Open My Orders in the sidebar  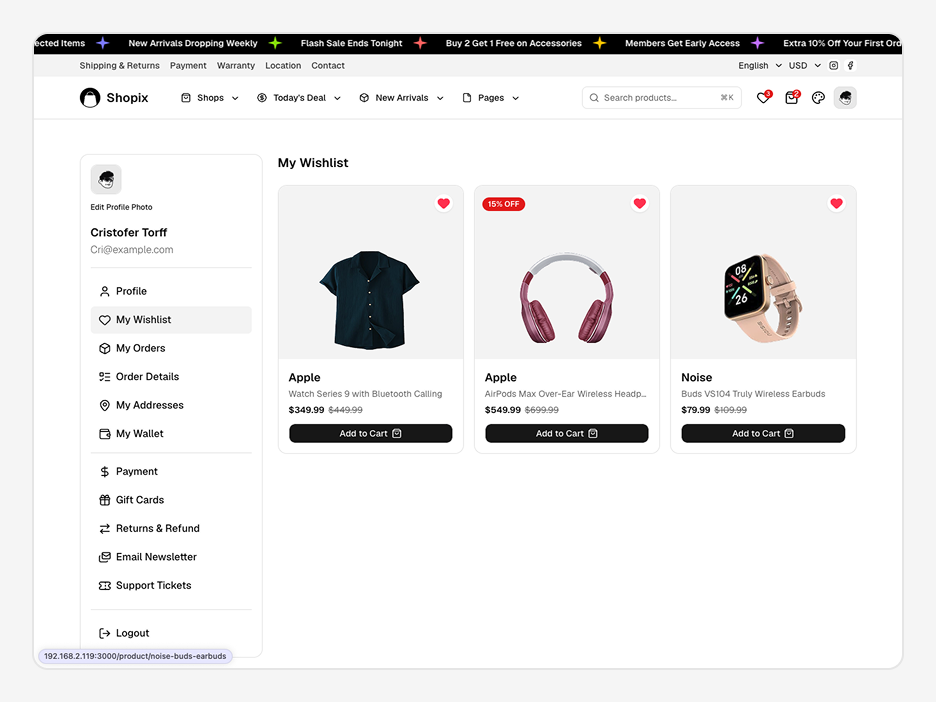[x=171, y=348]
